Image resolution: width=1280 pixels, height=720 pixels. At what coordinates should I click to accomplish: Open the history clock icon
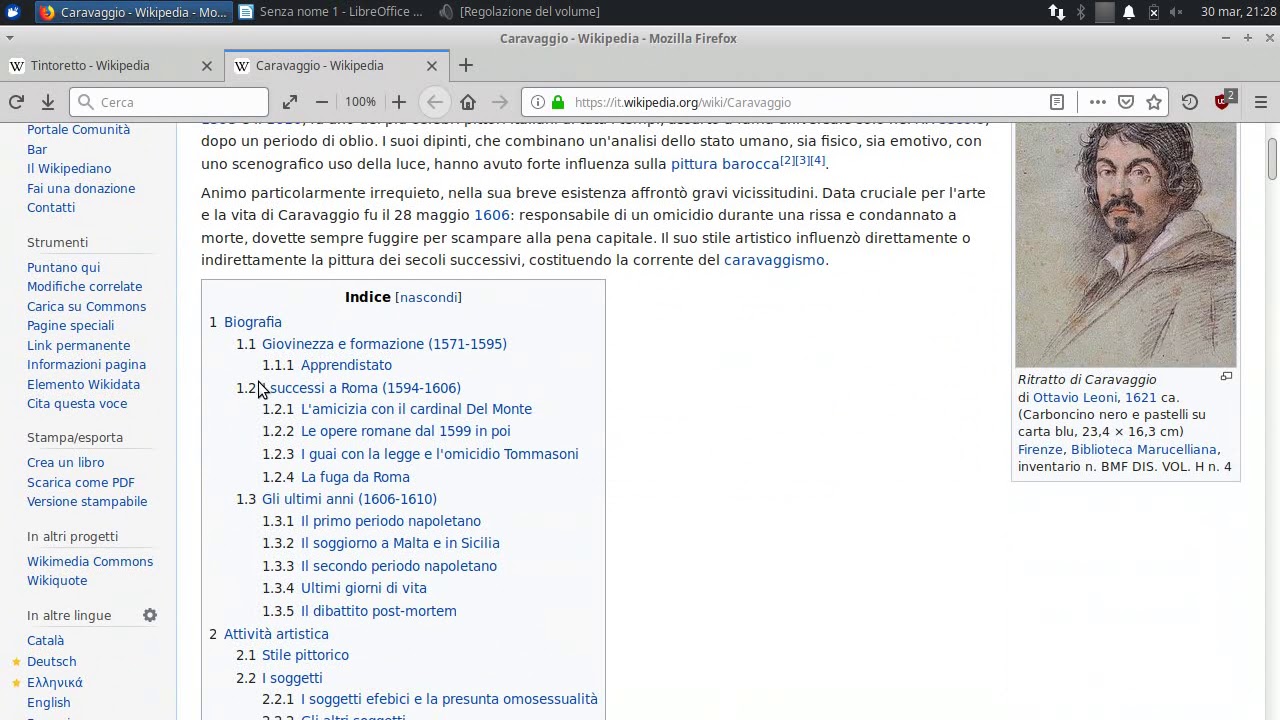[1190, 102]
